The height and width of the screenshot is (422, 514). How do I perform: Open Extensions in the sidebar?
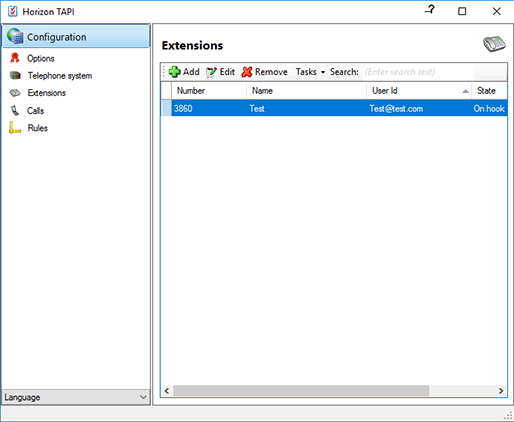coord(47,93)
